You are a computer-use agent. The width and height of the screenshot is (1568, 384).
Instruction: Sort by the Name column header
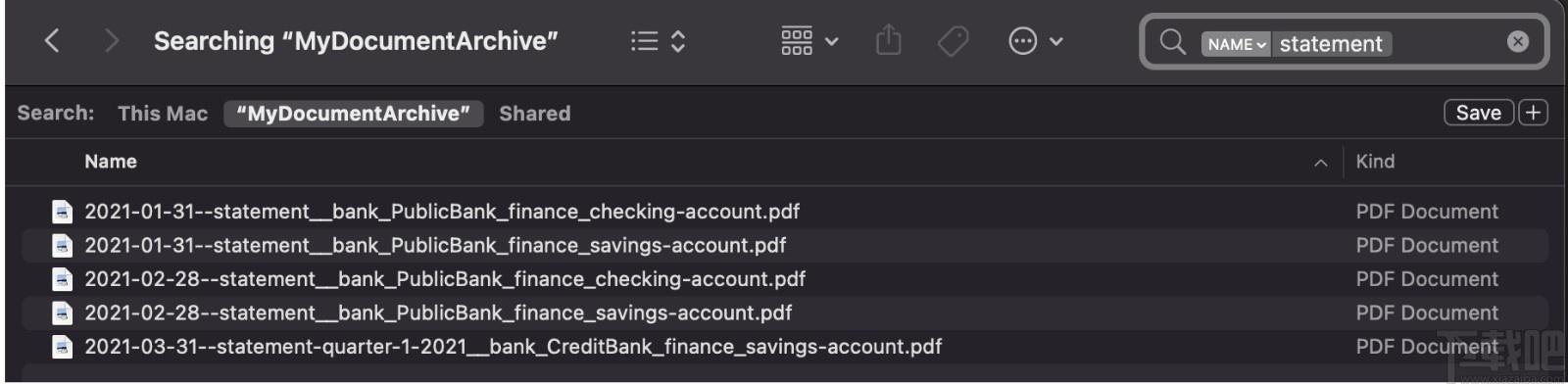pyautogui.click(x=111, y=162)
